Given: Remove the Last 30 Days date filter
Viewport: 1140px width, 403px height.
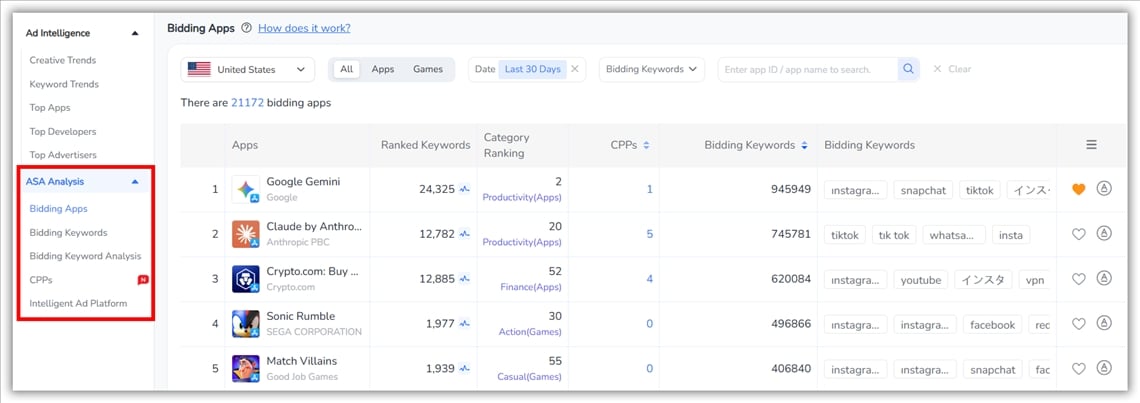Looking at the screenshot, I should pos(575,69).
